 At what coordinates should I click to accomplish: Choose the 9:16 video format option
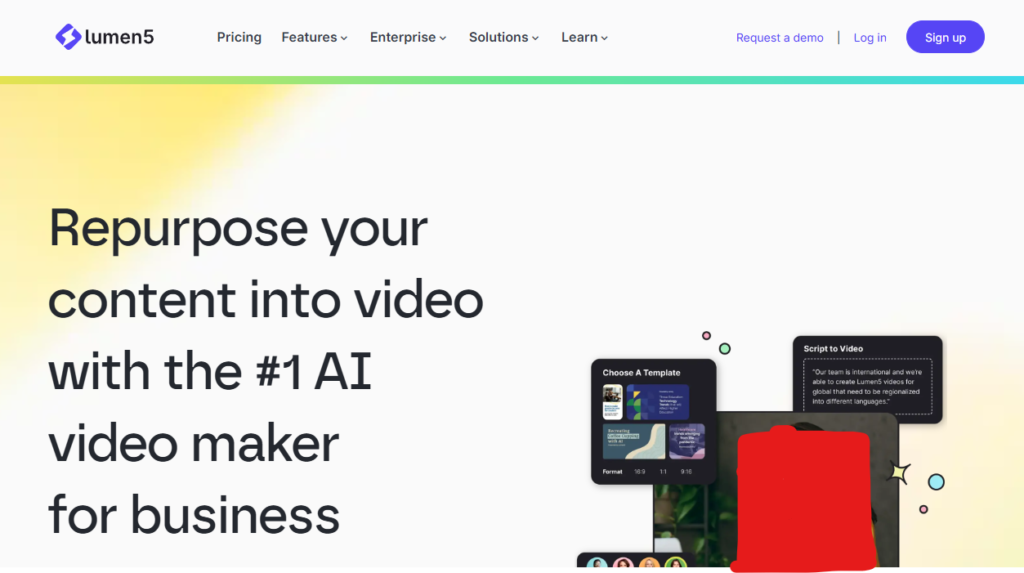pyautogui.click(x=686, y=472)
